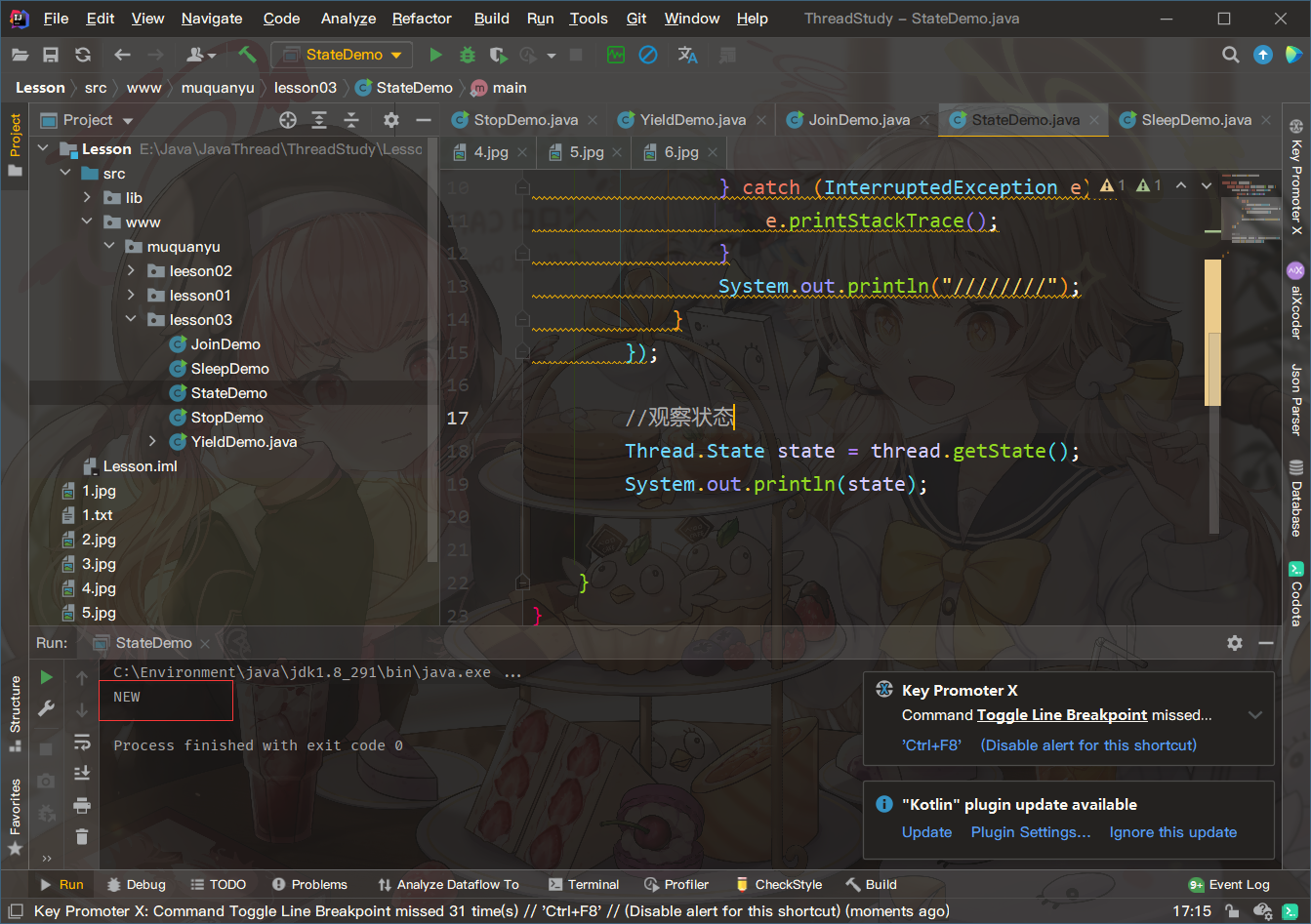1311x924 pixels.
Task: Click Toggle Line Breakpoint link in notification
Action: tap(1062, 715)
